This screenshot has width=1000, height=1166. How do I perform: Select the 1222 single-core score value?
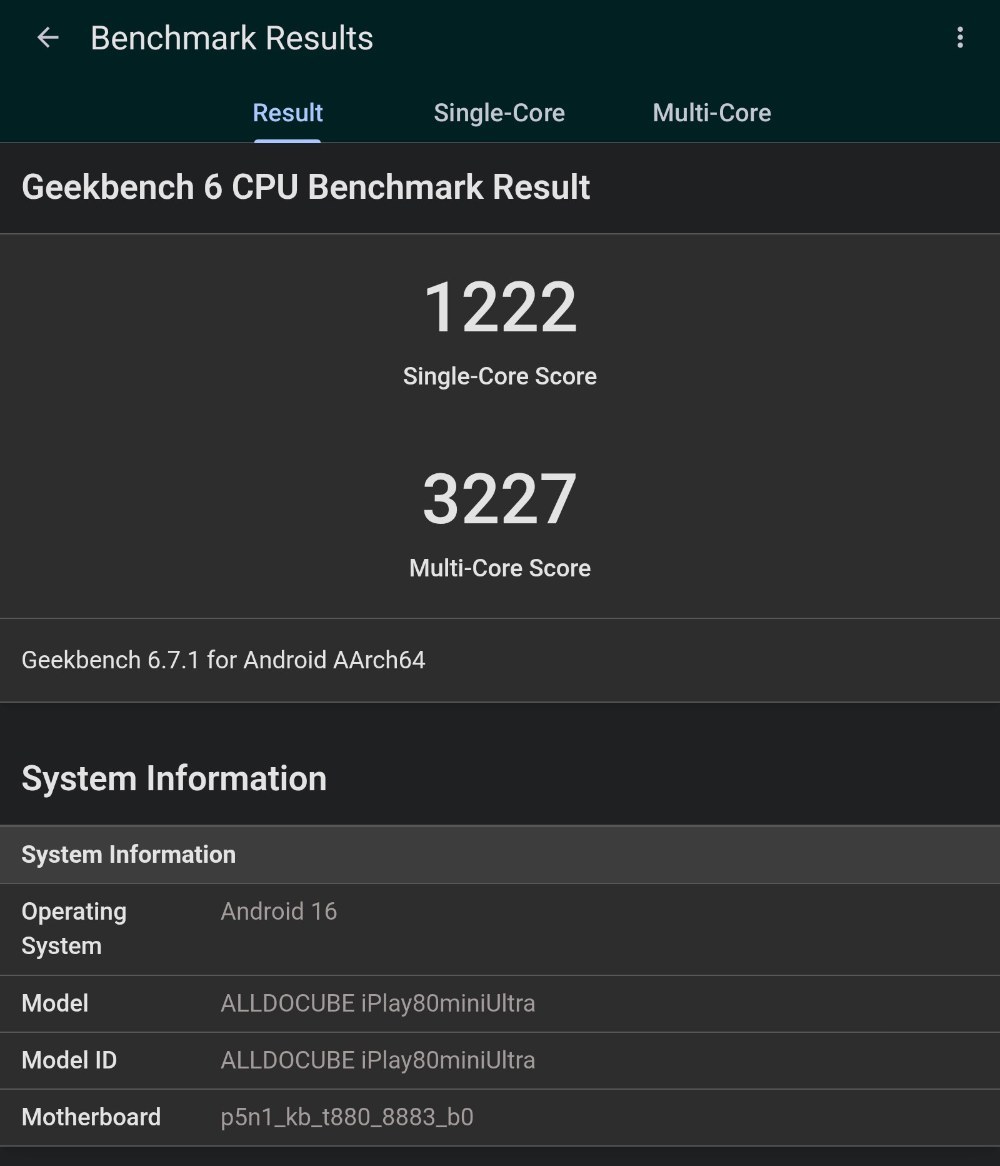click(x=500, y=306)
